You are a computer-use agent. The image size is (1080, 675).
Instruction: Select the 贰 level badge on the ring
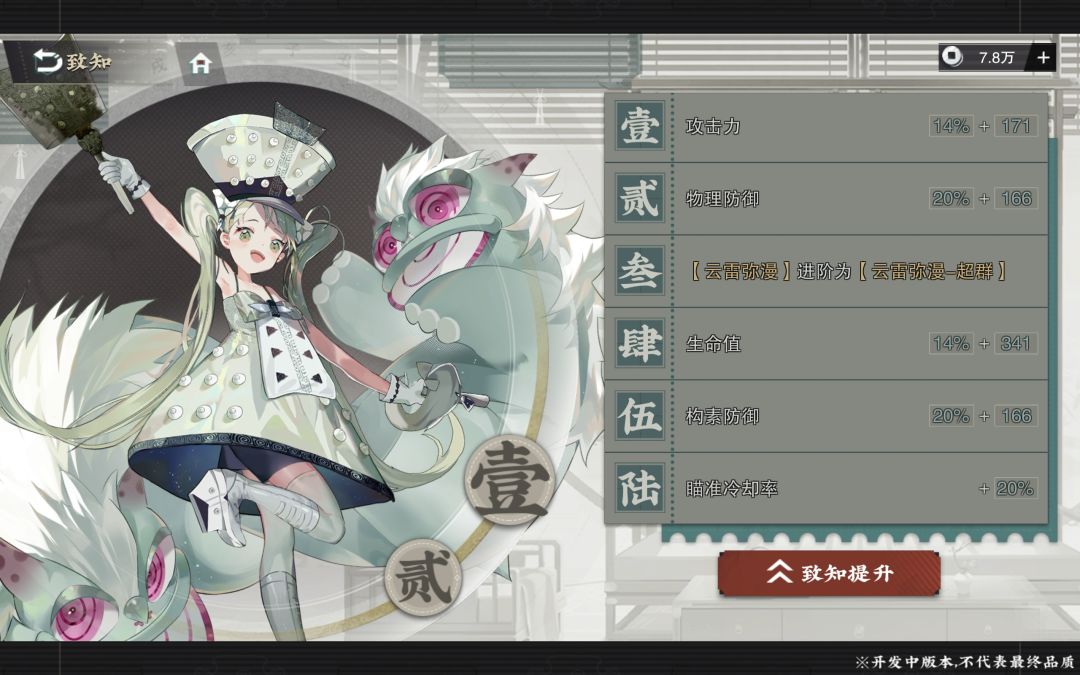[x=423, y=577]
